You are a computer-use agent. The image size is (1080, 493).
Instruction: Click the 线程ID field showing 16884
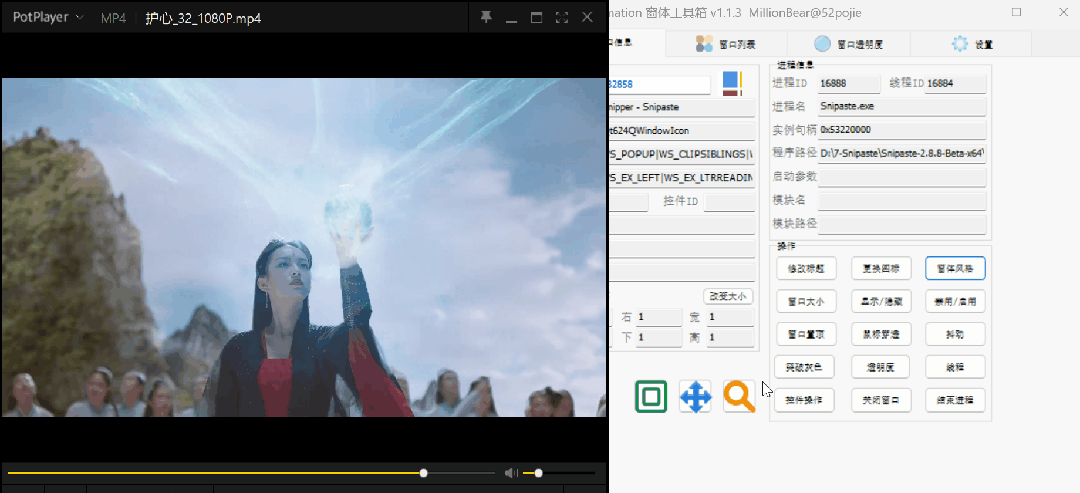pyautogui.click(x=955, y=83)
